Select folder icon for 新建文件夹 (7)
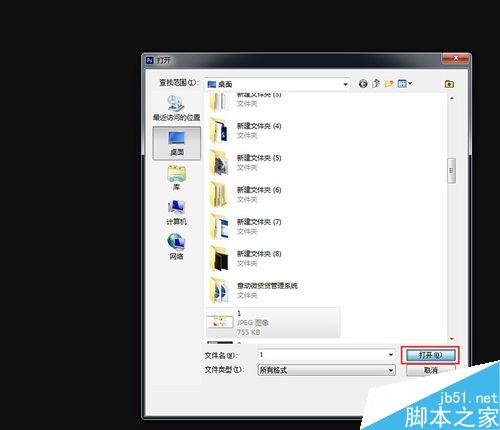The height and width of the screenshot is (430, 500). click(x=219, y=227)
